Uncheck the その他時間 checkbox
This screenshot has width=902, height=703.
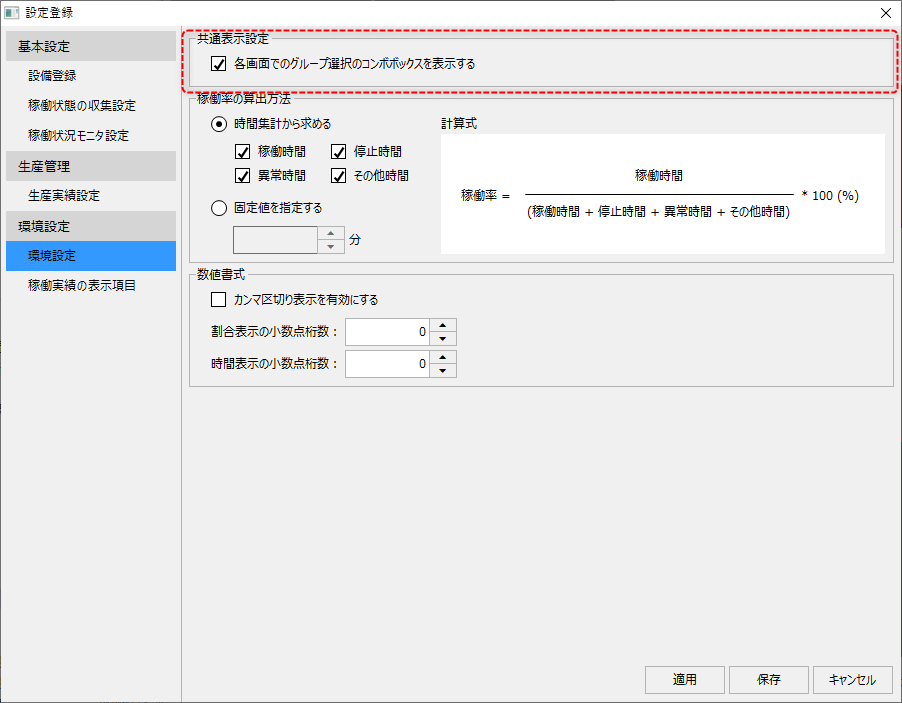(337, 175)
